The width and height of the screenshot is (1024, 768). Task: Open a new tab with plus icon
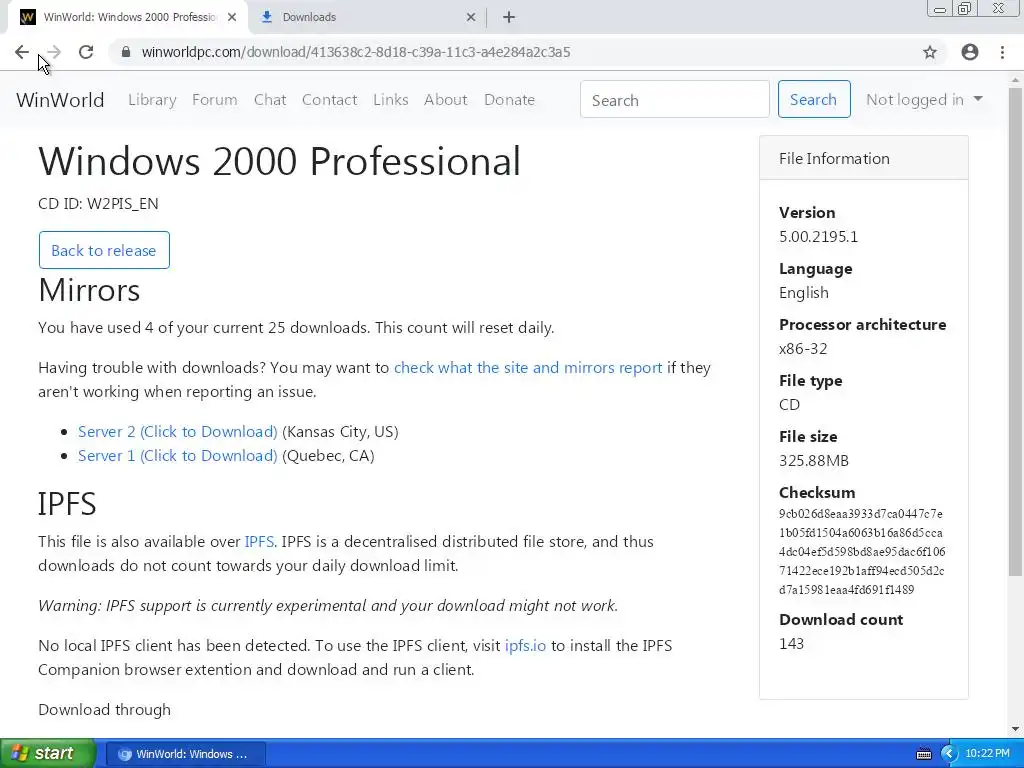coord(509,18)
